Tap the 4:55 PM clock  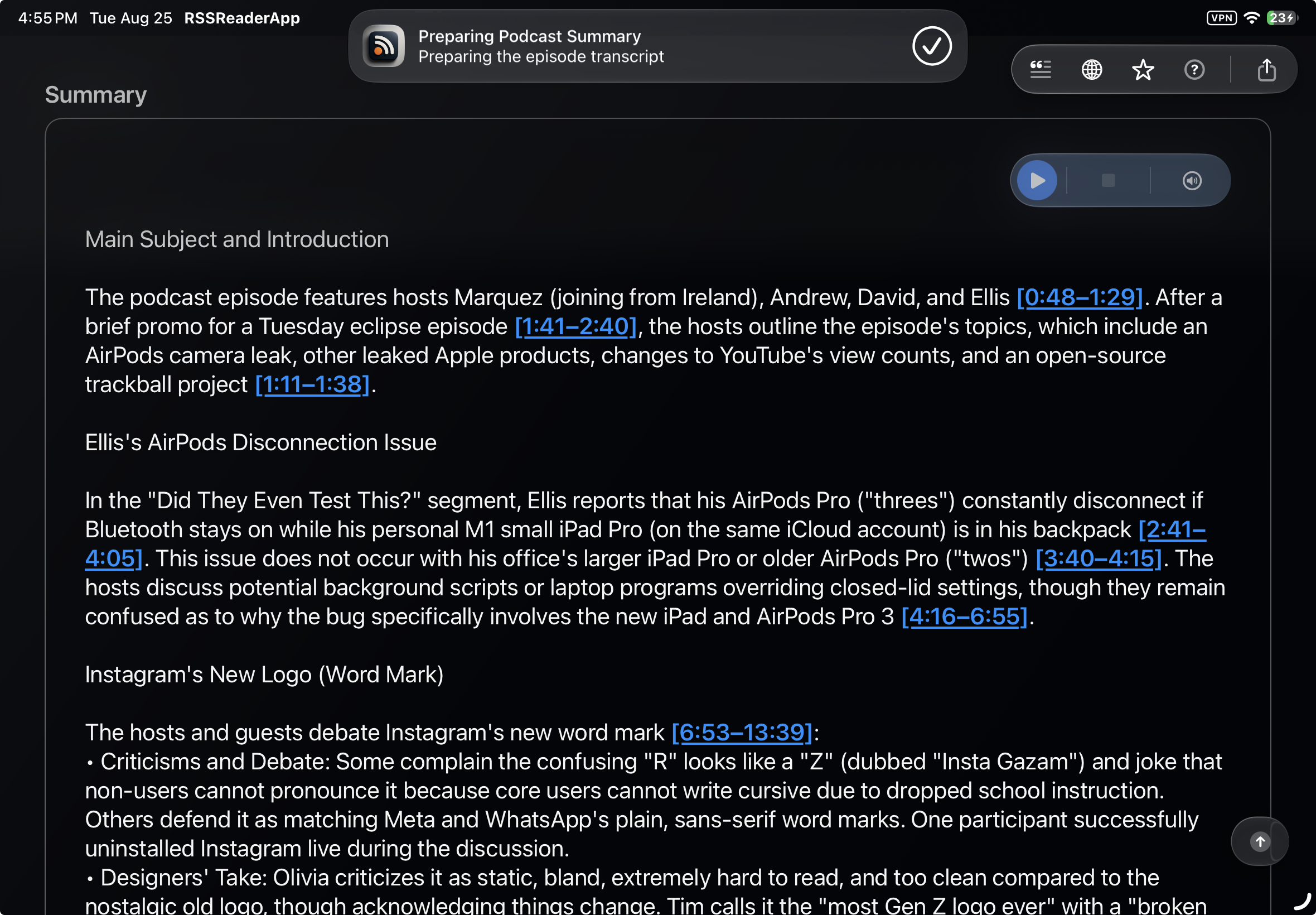(47, 18)
